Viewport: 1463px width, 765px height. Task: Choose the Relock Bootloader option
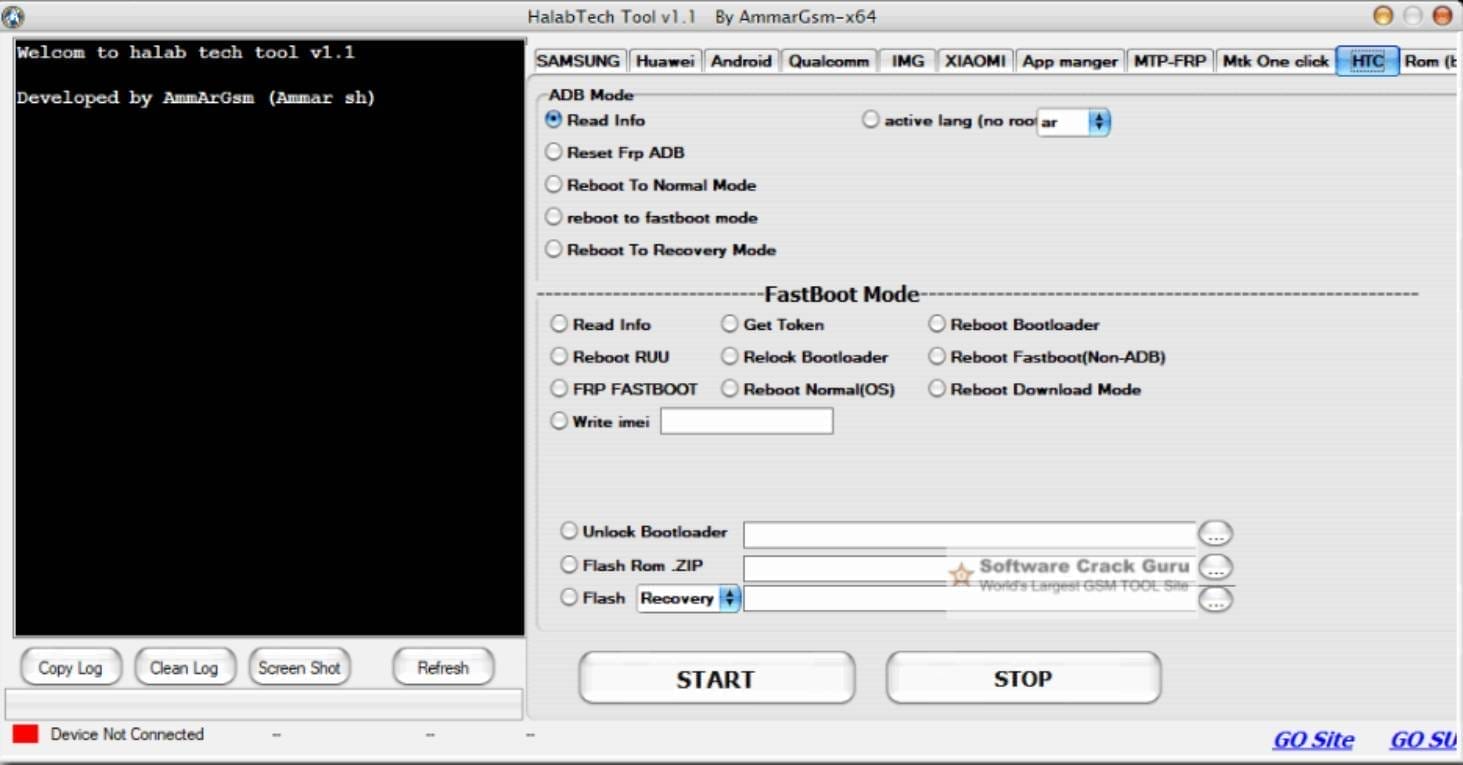[x=729, y=356]
